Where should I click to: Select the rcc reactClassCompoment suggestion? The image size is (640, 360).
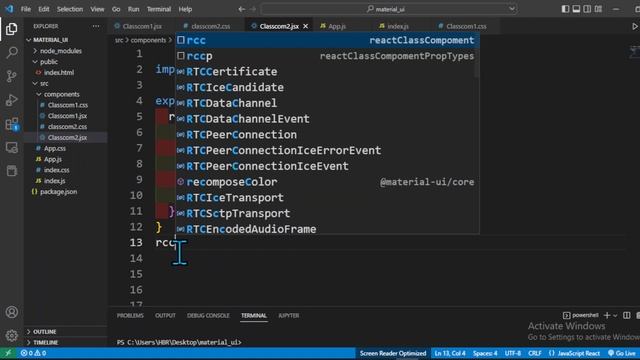(327, 40)
